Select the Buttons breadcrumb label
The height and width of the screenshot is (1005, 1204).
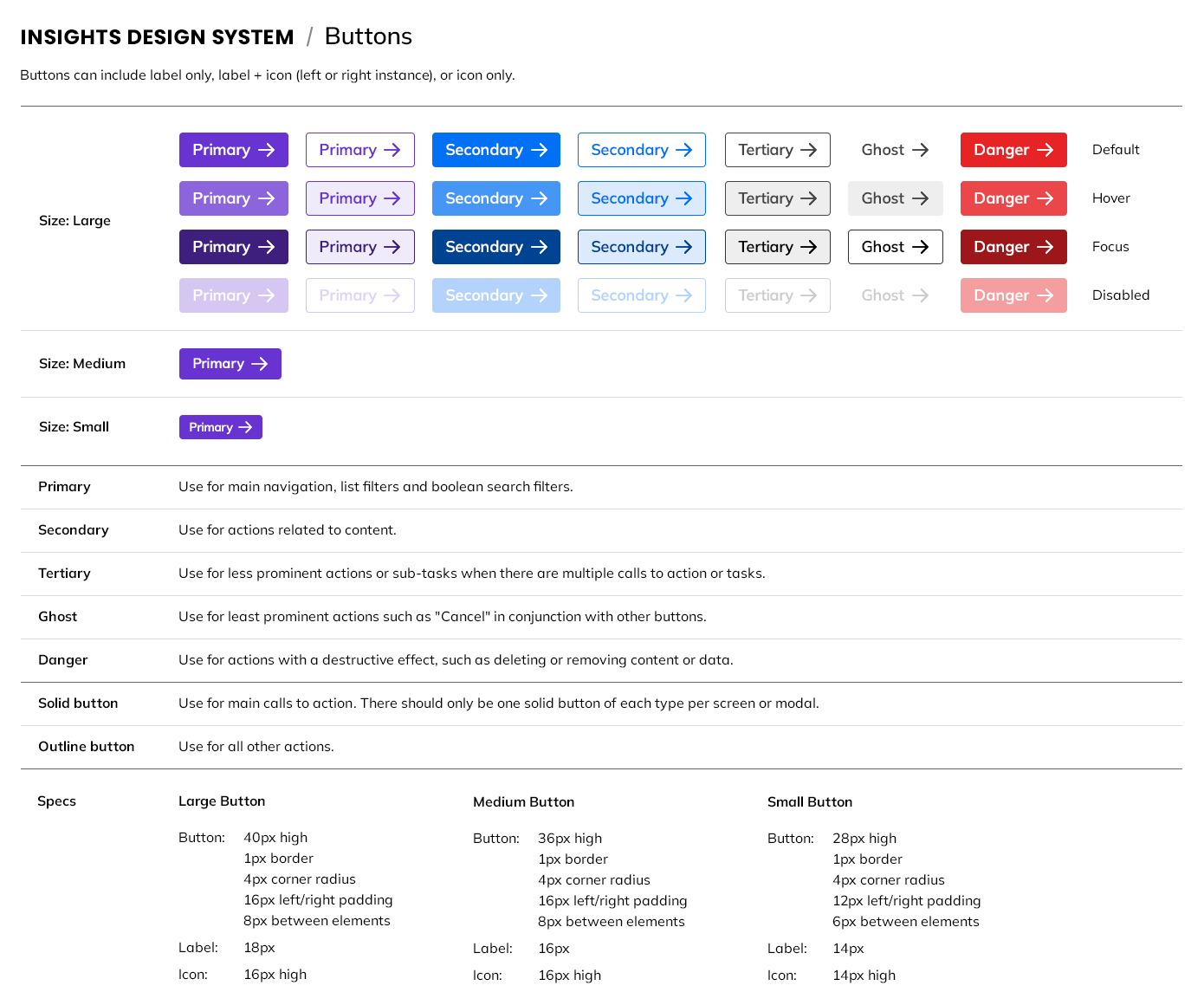(368, 36)
